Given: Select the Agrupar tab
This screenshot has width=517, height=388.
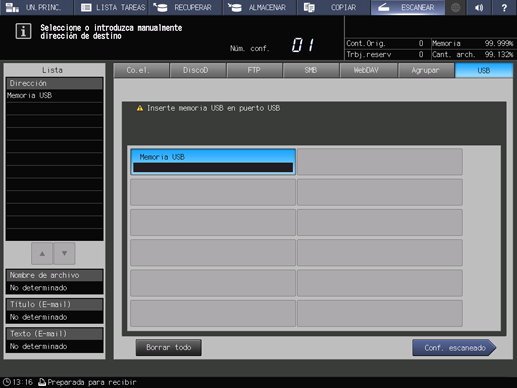Looking at the screenshot, I should pyautogui.click(x=426, y=70).
